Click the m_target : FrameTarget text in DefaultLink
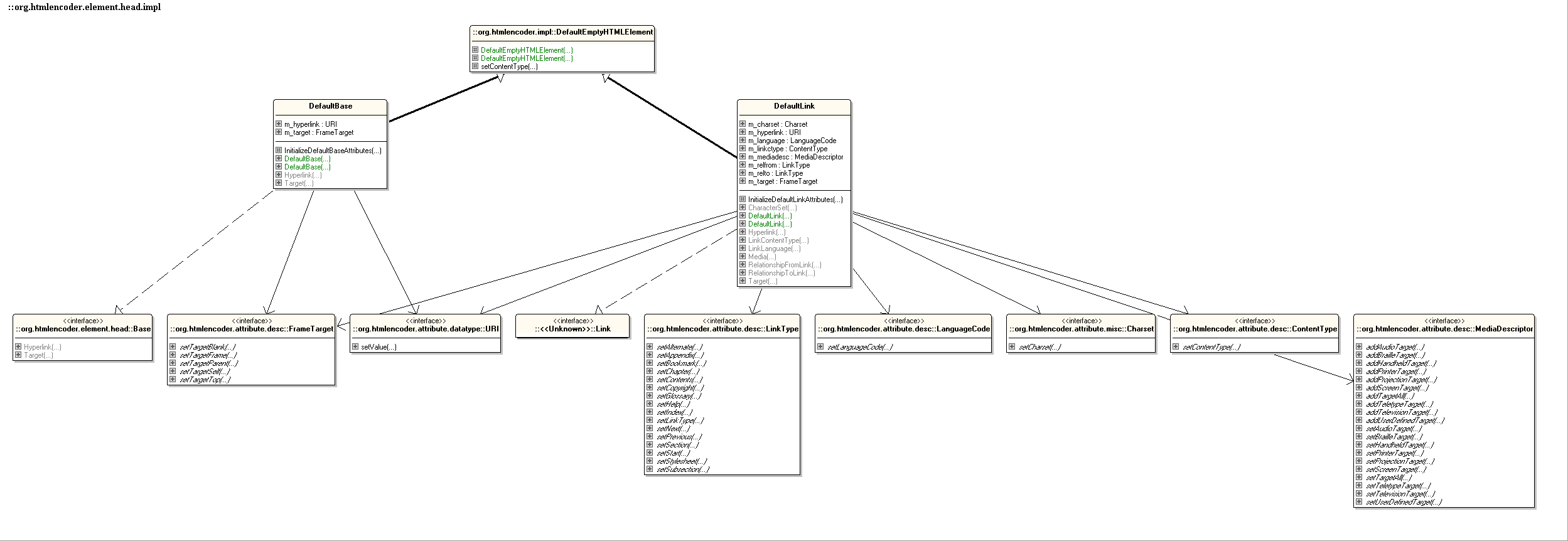Screen dimensions: 1568x541 point(783,181)
